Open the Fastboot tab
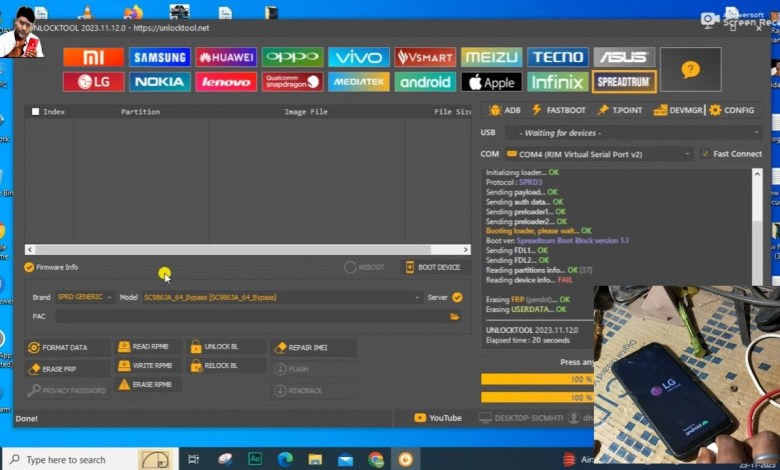This screenshot has width=780, height=470. point(559,110)
